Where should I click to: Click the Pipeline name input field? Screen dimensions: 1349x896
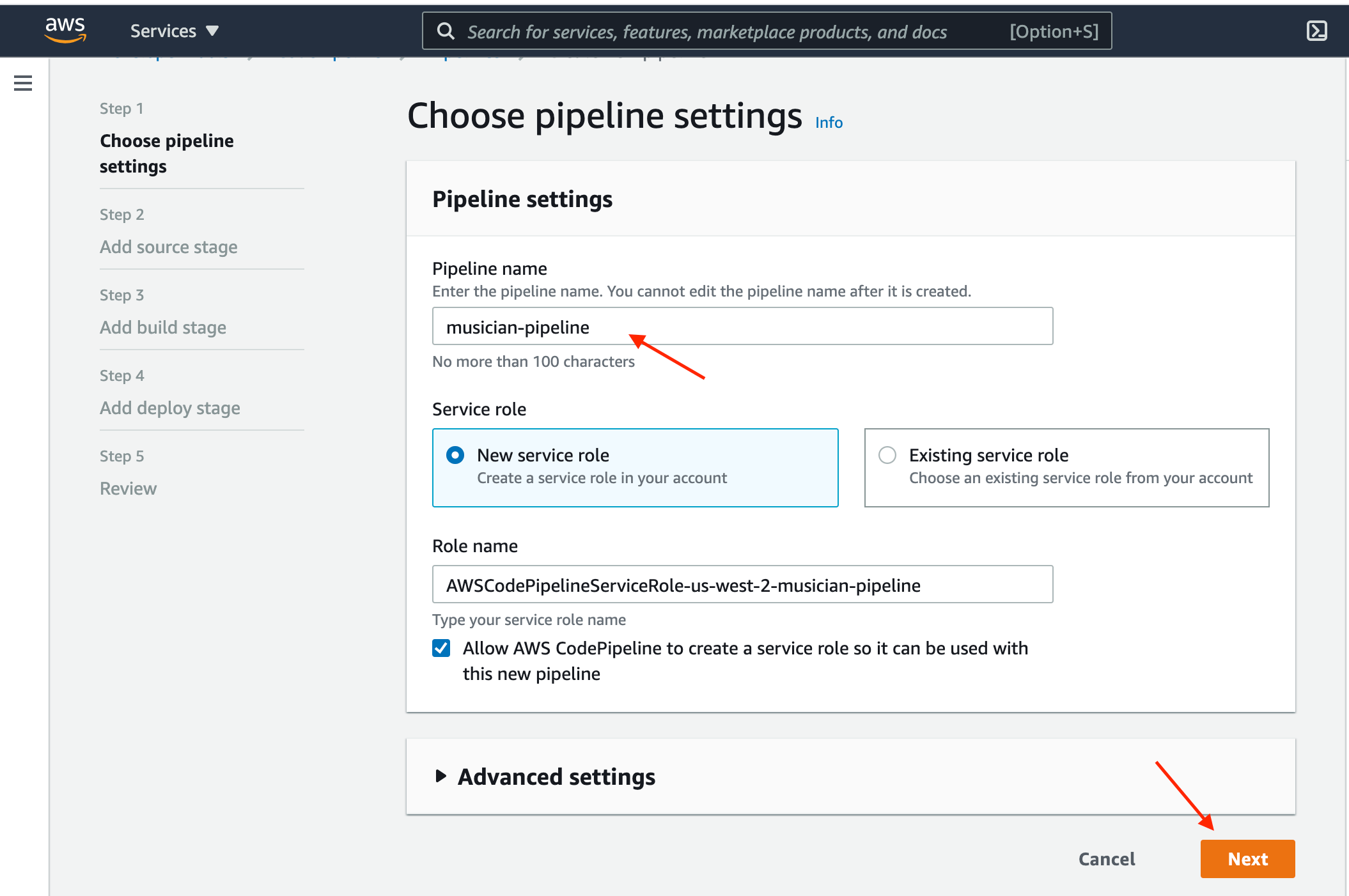pos(742,327)
